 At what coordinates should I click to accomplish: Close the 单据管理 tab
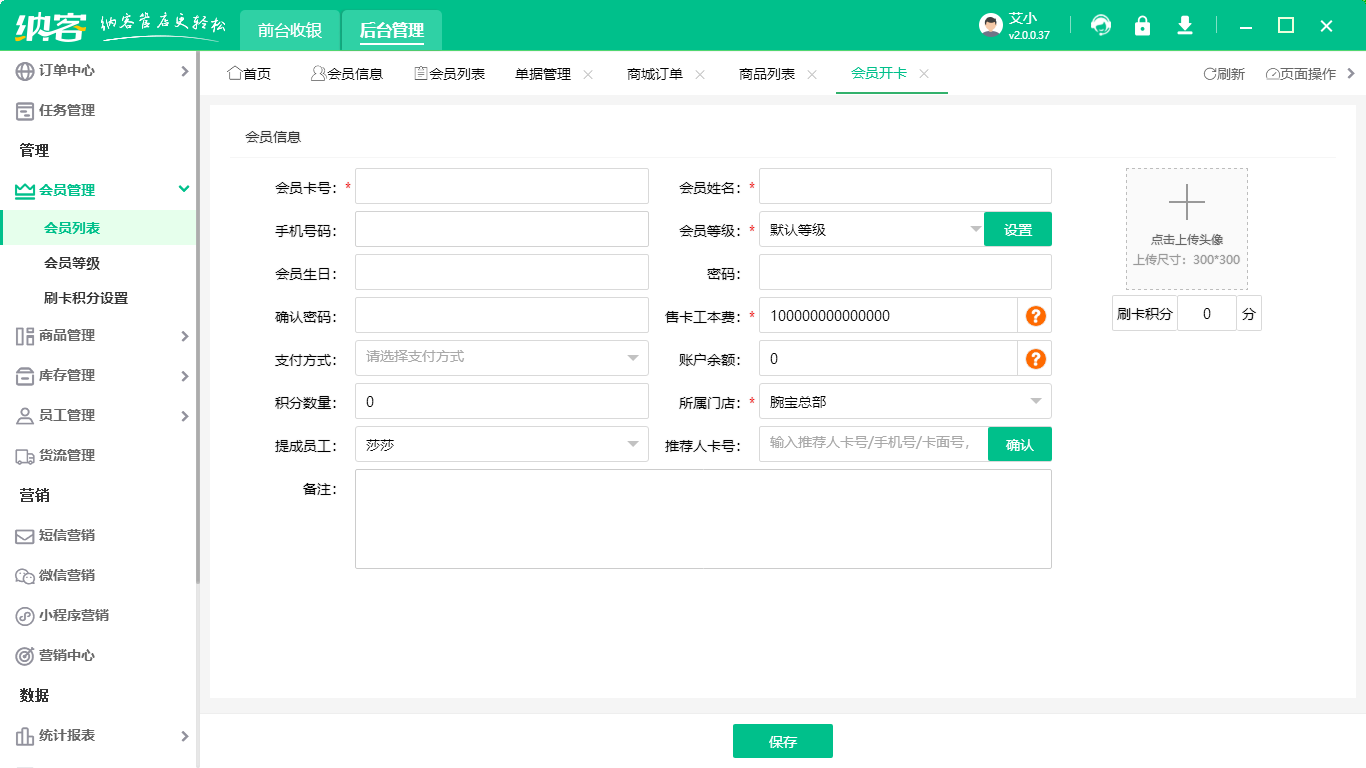(x=588, y=75)
